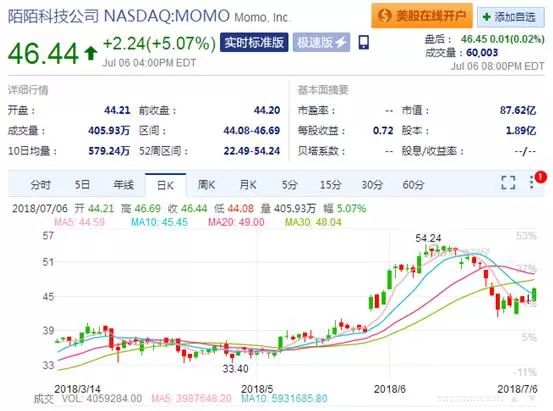Click the 33.40 low marker on chart
The width and height of the screenshot is (553, 411).
(x=235, y=369)
